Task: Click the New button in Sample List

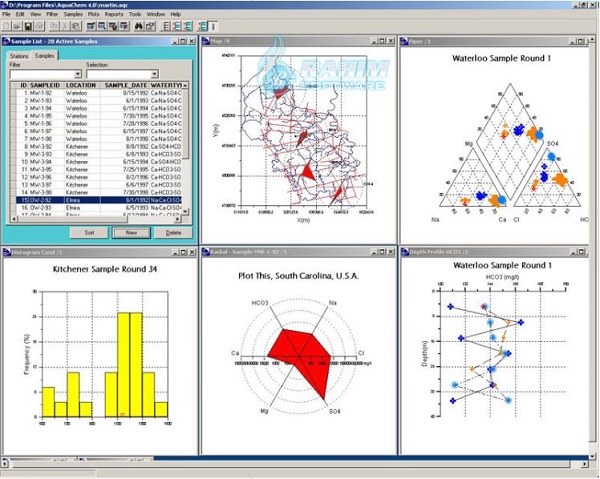Action: [131, 233]
